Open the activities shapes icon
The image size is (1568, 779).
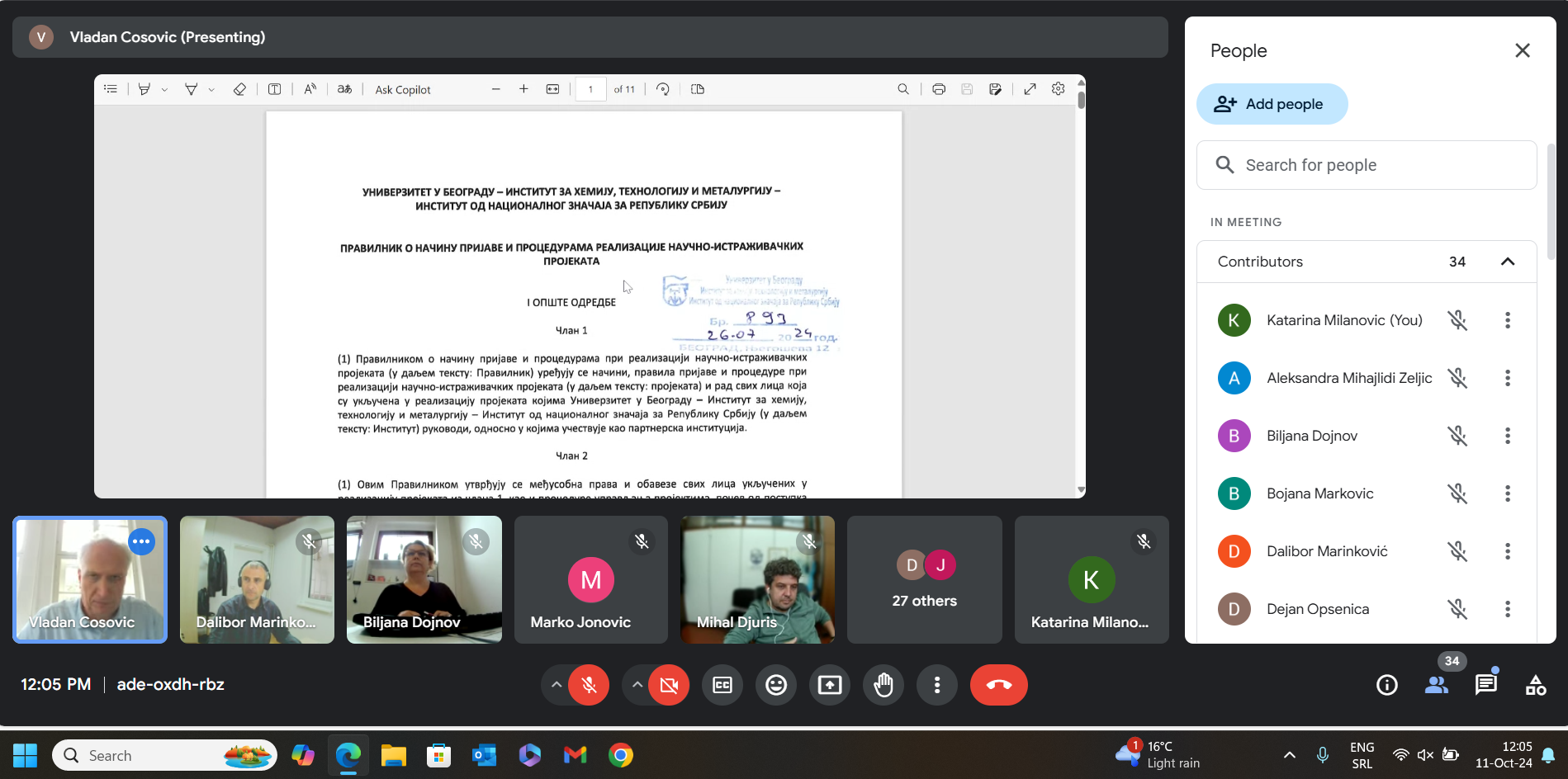point(1536,685)
